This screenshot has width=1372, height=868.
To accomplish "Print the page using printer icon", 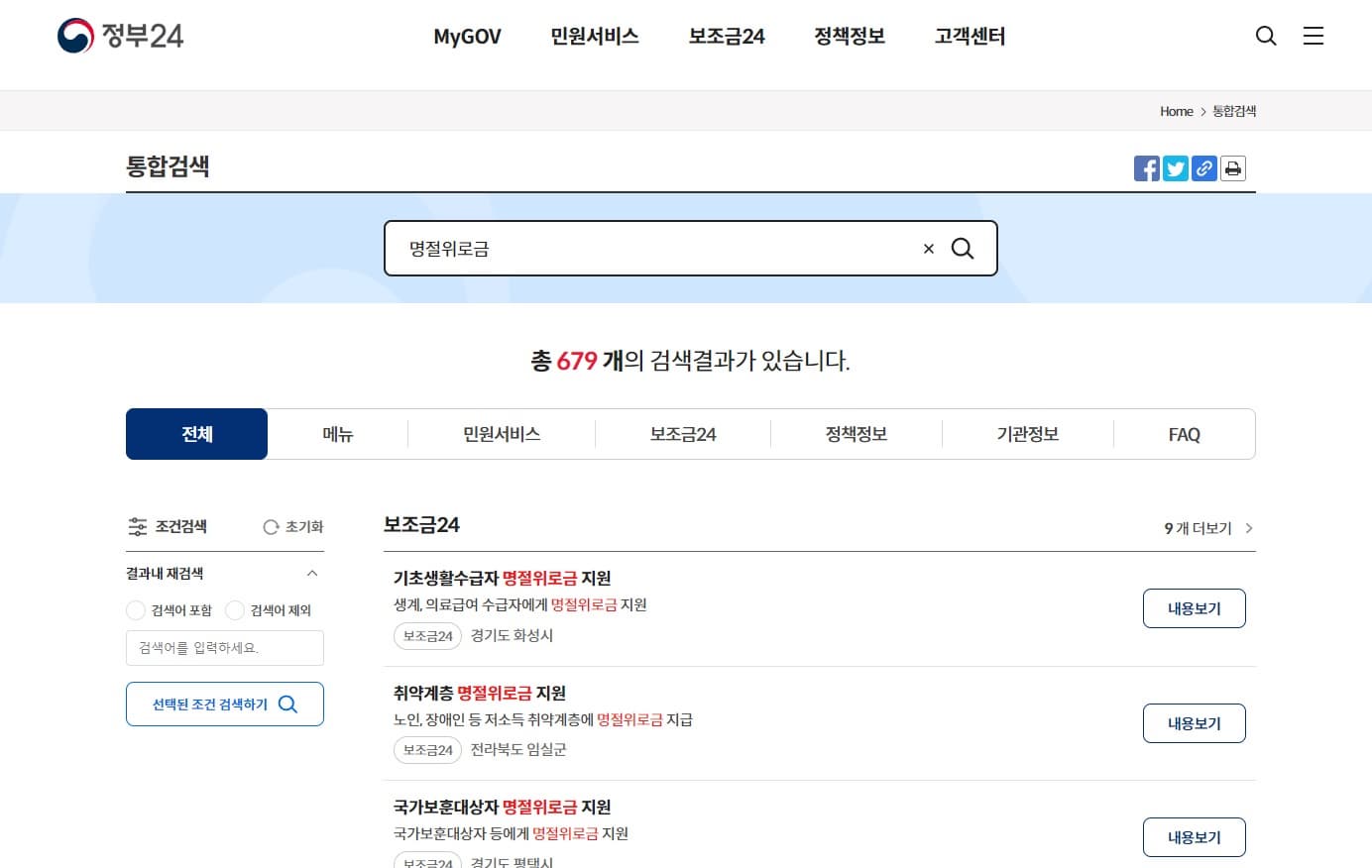I will (x=1232, y=167).
